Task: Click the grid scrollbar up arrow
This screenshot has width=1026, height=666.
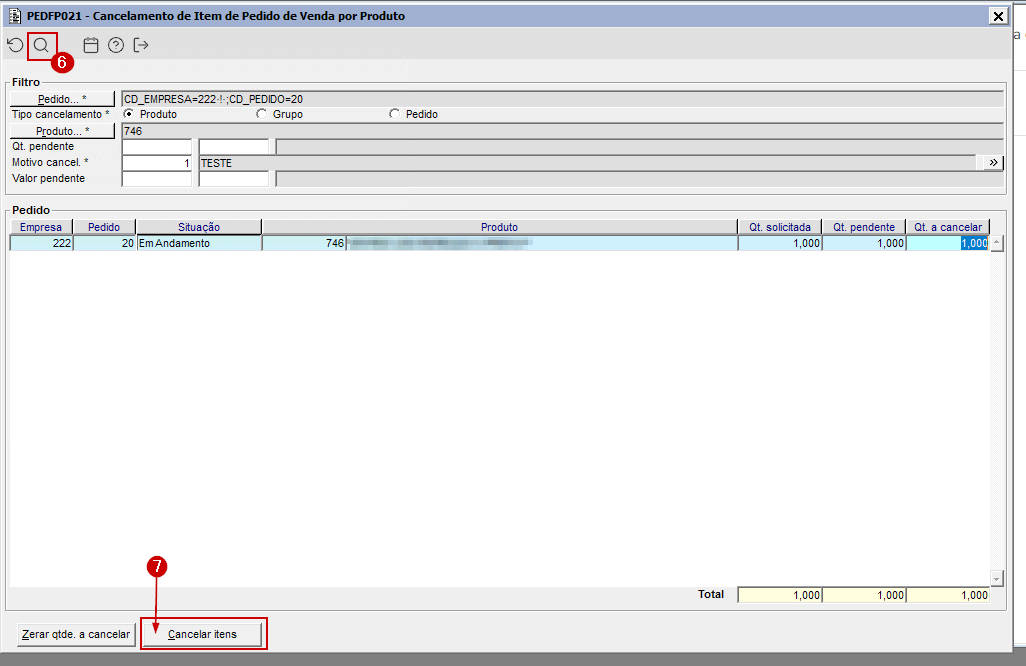Action: (x=997, y=243)
